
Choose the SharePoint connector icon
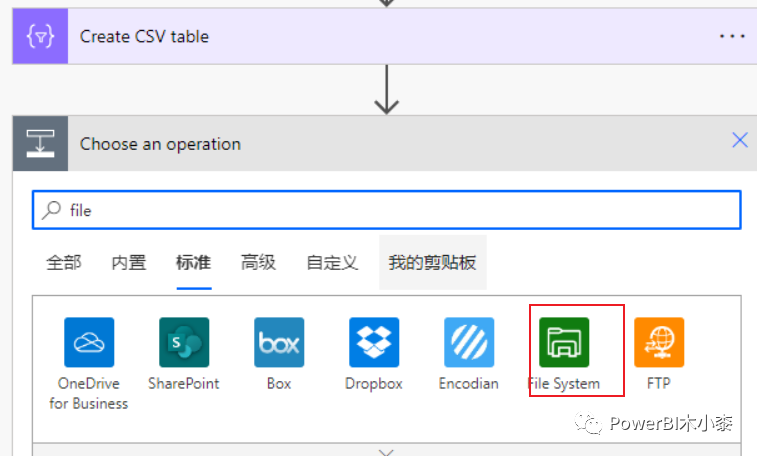point(184,342)
